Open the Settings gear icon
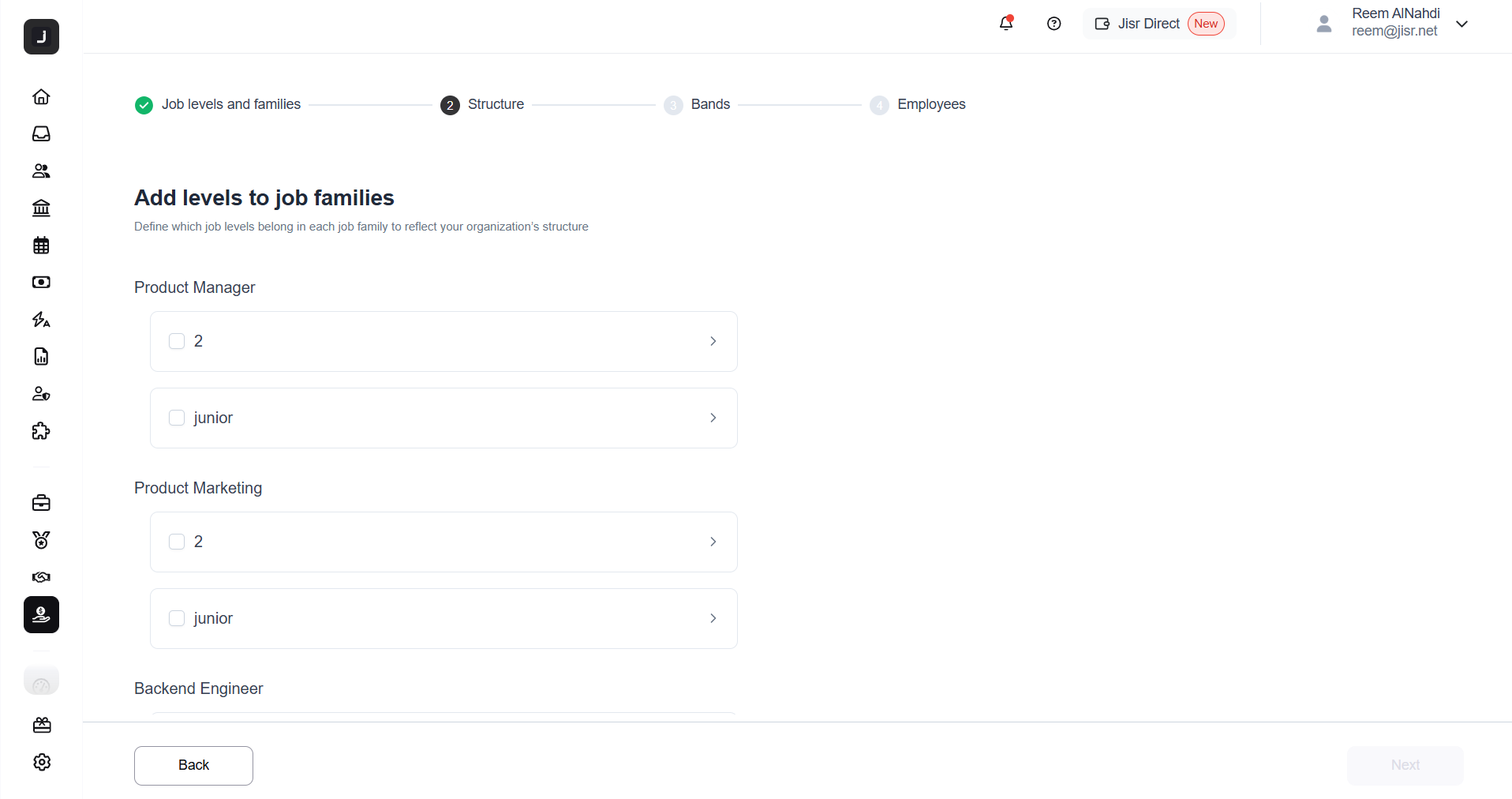This screenshot has width=1512, height=799. tap(42, 762)
